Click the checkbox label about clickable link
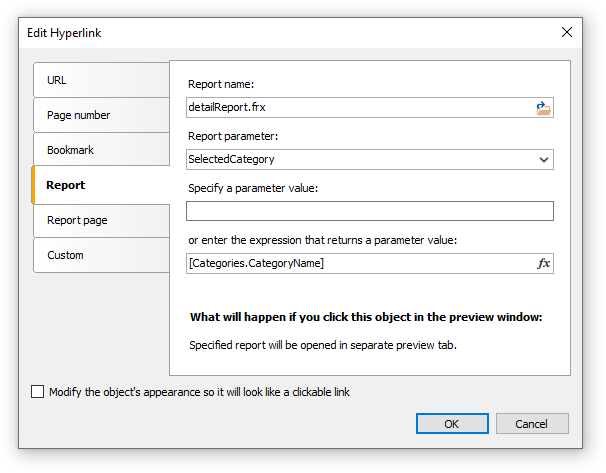Screen dimensions: 606x473 pyautogui.click(x=199, y=392)
